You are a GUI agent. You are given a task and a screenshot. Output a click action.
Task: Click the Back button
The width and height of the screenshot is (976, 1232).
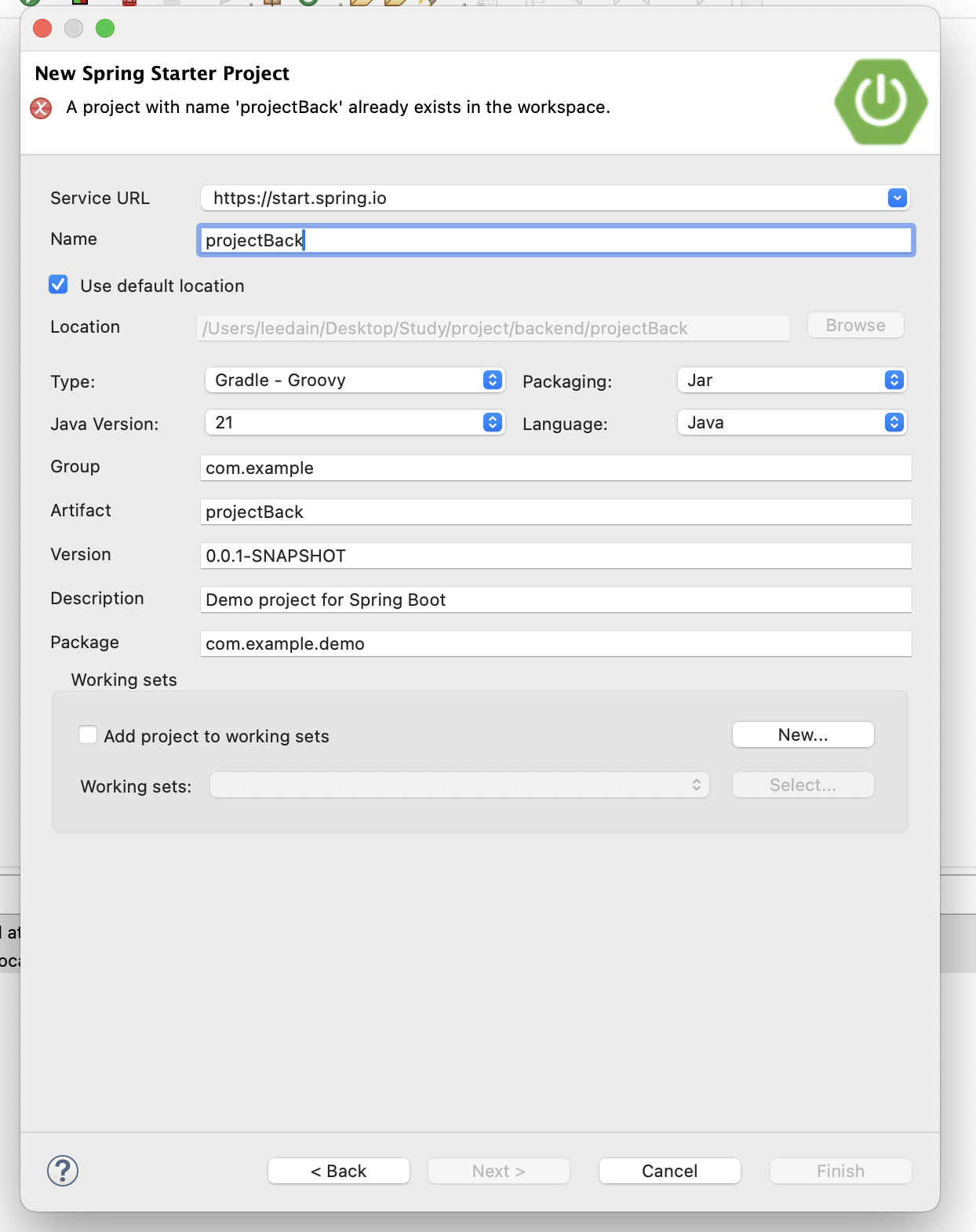point(339,1171)
